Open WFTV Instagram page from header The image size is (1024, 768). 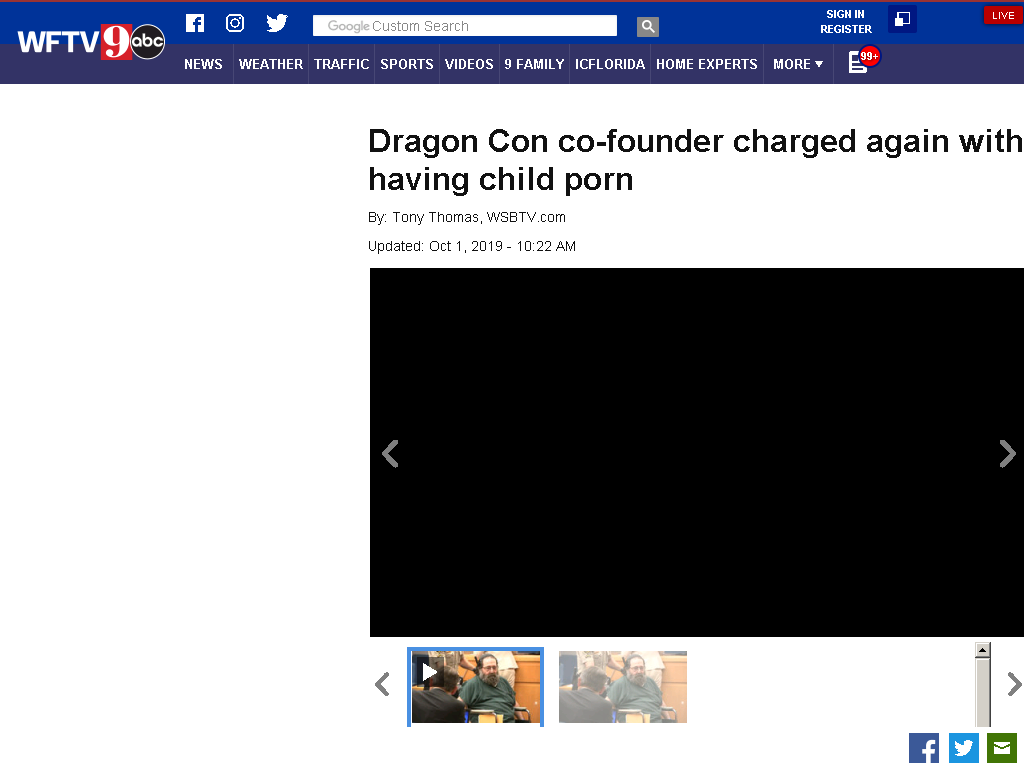[235, 23]
